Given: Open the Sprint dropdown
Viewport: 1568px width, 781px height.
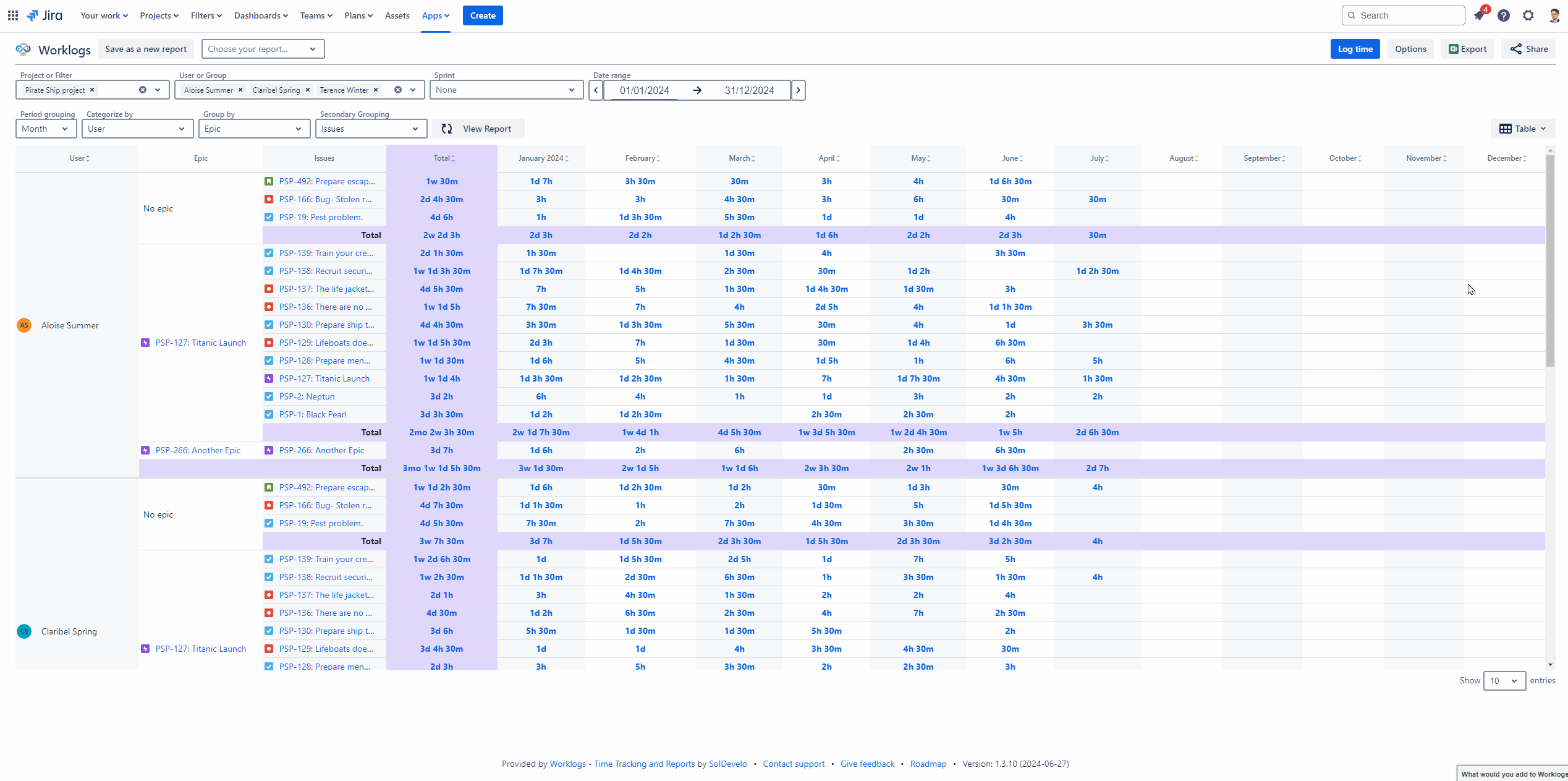Looking at the screenshot, I should point(506,90).
